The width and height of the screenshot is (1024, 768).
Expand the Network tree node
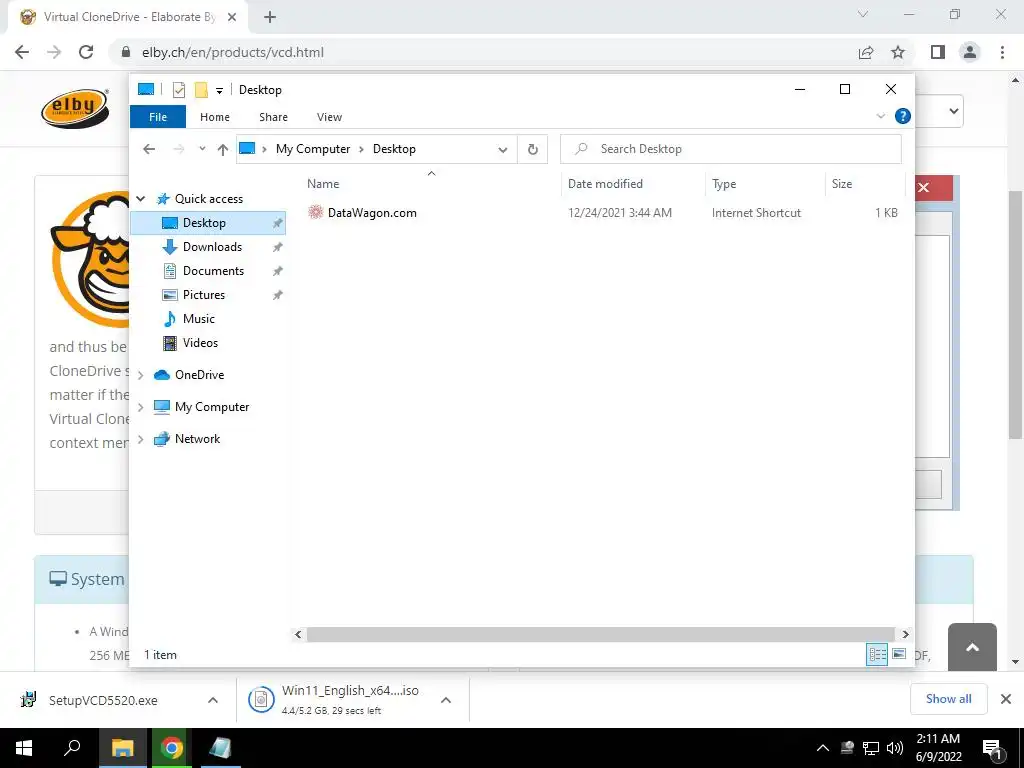pyautogui.click(x=140, y=440)
